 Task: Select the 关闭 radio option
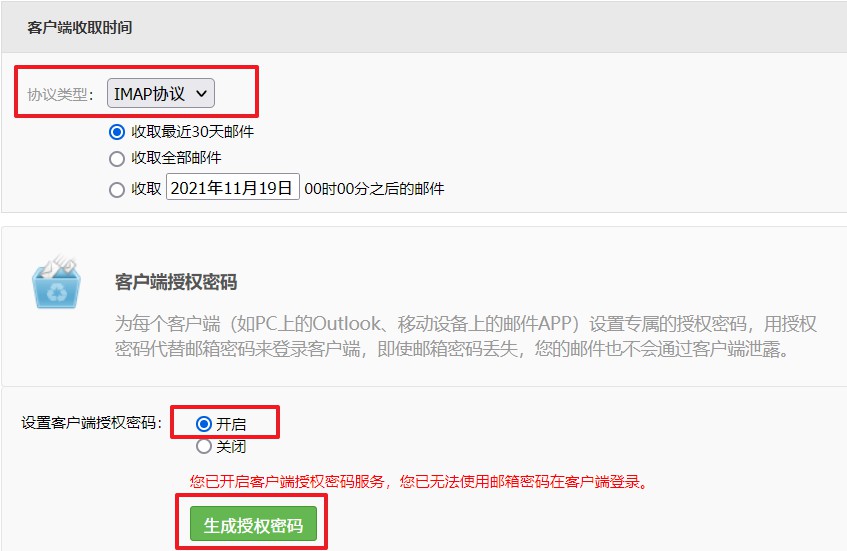[x=204, y=446]
